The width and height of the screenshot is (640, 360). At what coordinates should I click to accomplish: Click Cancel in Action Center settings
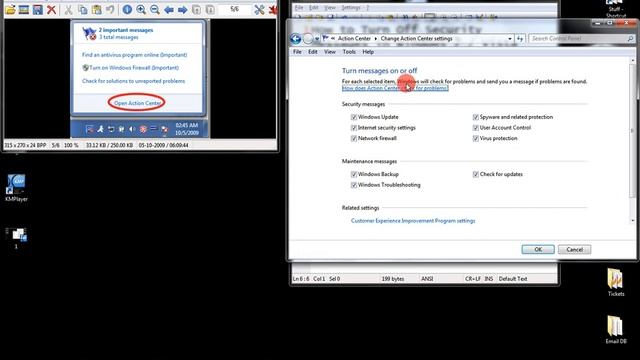tap(574, 249)
